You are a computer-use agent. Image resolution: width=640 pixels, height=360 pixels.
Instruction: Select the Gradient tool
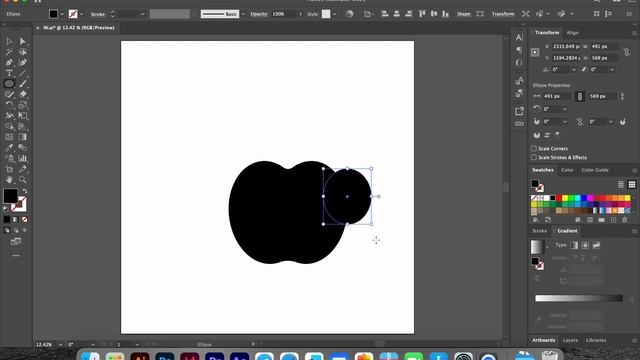(x=23, y=137)
